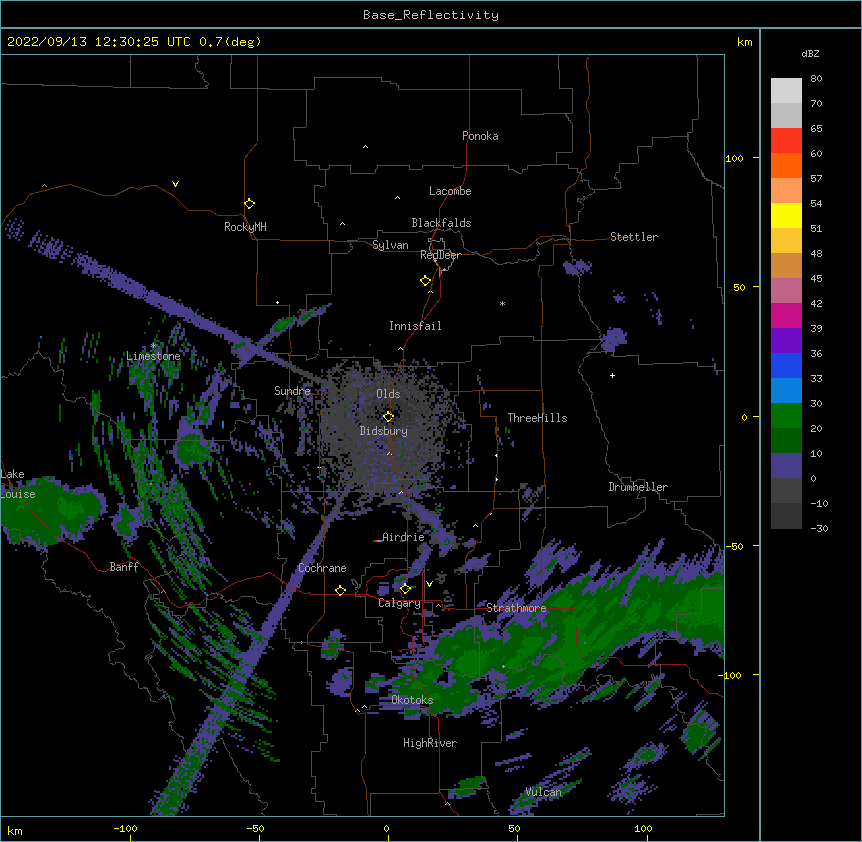Select the Olds label

(x=388, y=394)
